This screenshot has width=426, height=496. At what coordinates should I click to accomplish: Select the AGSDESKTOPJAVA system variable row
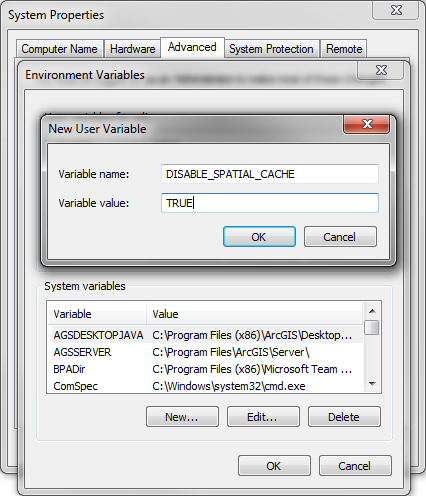[205, 335]
